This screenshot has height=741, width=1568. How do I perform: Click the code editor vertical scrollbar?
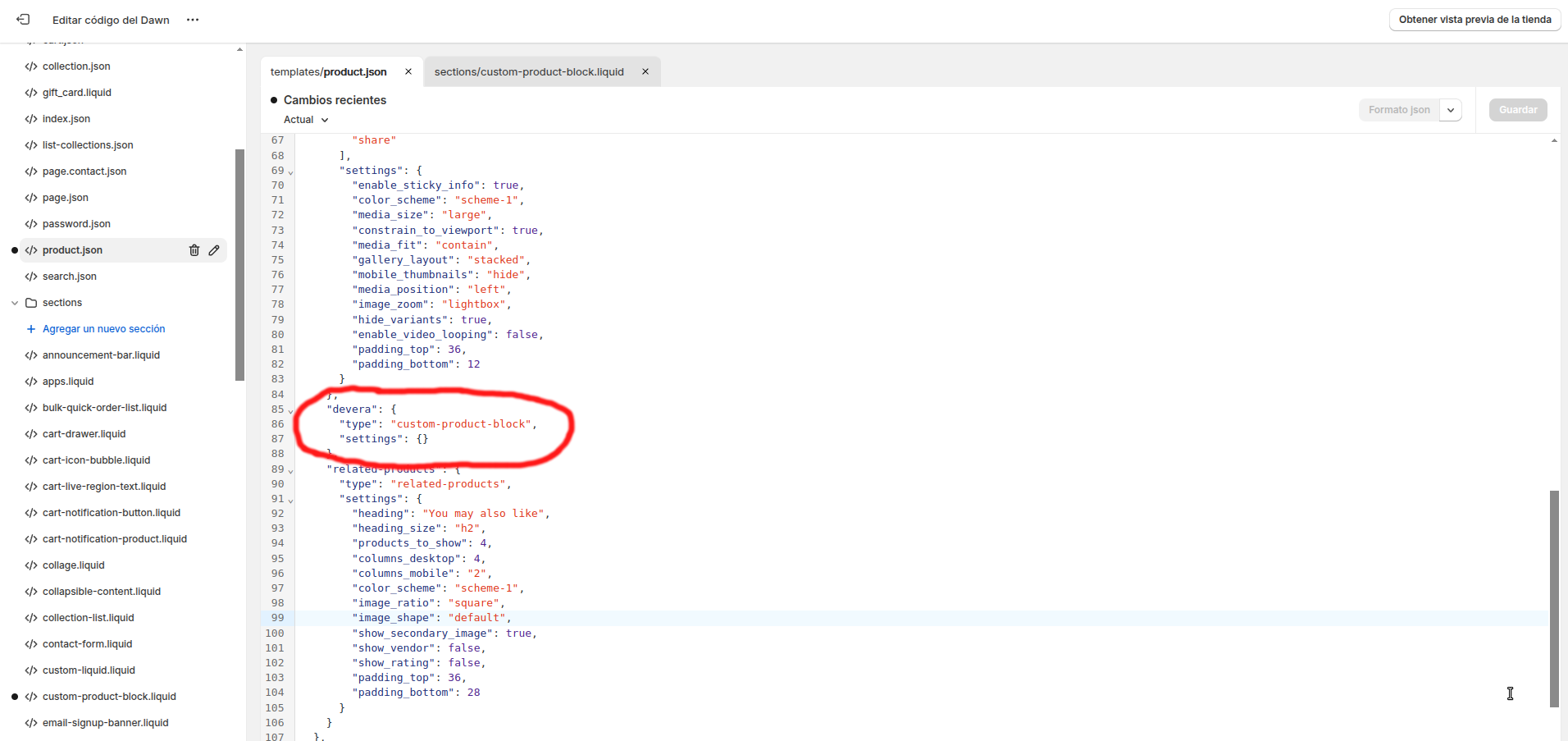pos(1554,597)
